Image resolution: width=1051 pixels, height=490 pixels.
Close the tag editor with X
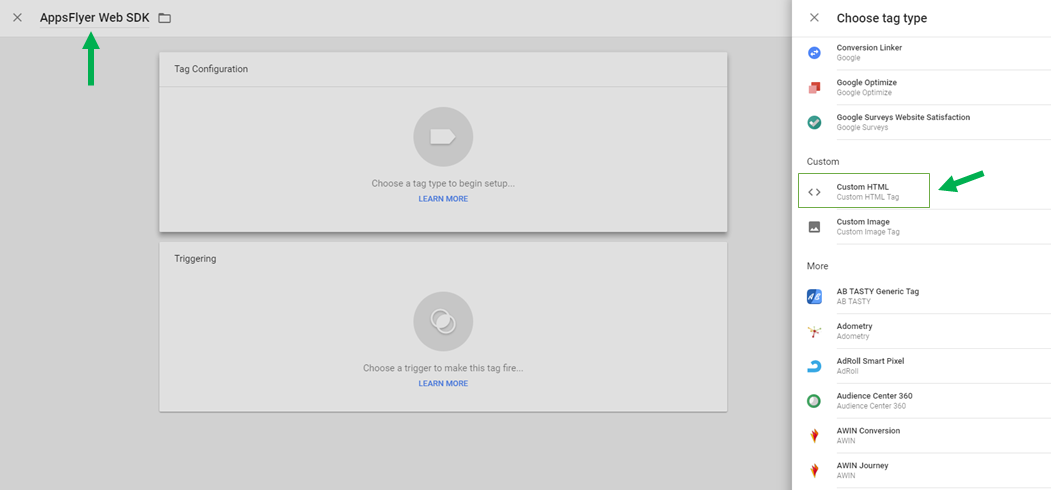click(x=17, y=18)
